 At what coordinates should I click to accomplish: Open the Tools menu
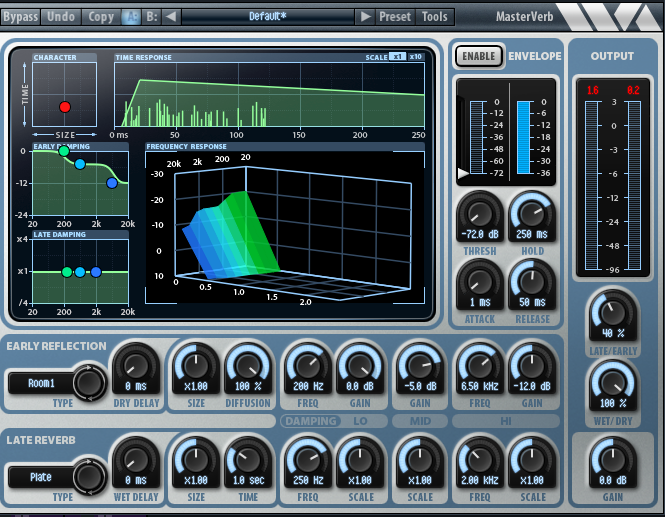[x=435, y=17]
